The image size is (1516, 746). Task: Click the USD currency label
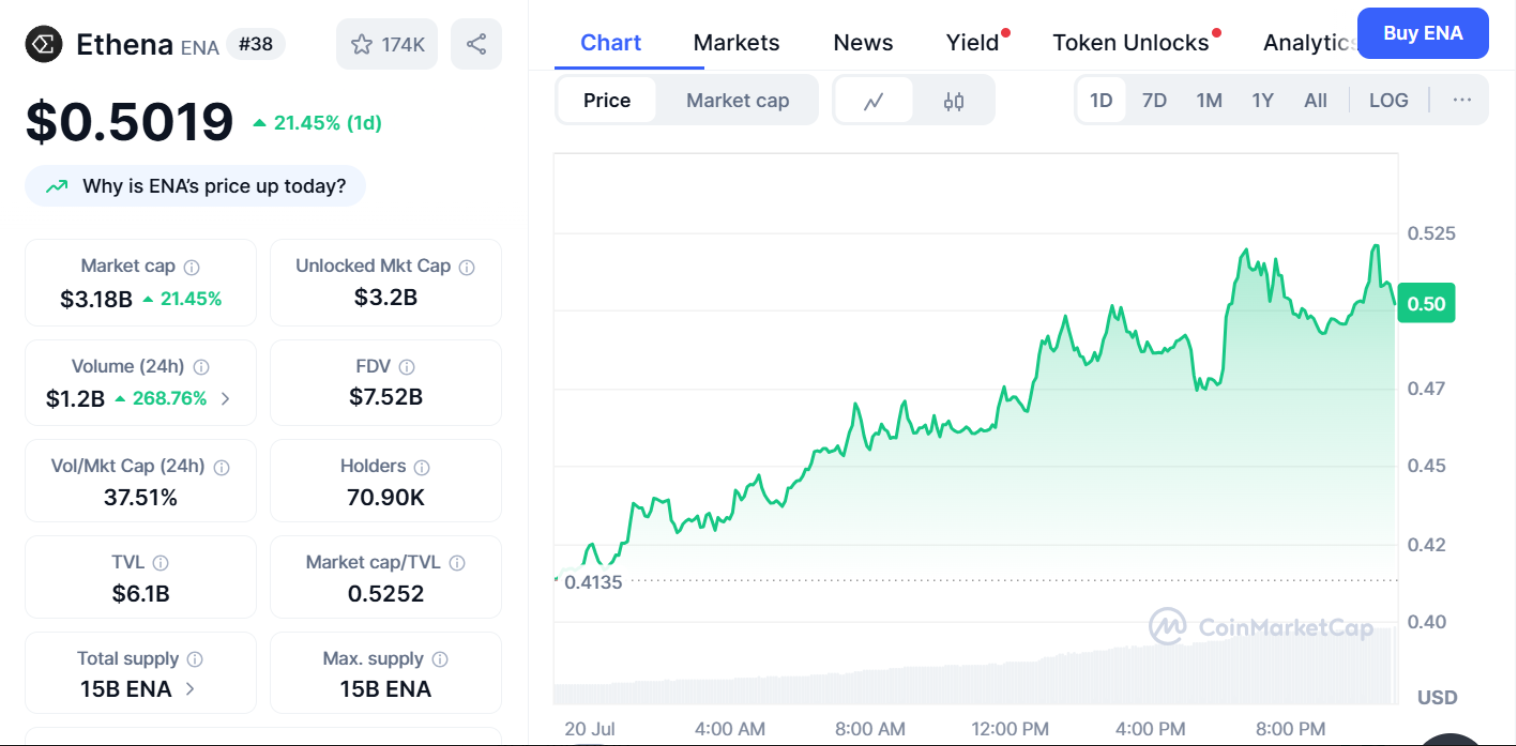(x=1437, y=697)
